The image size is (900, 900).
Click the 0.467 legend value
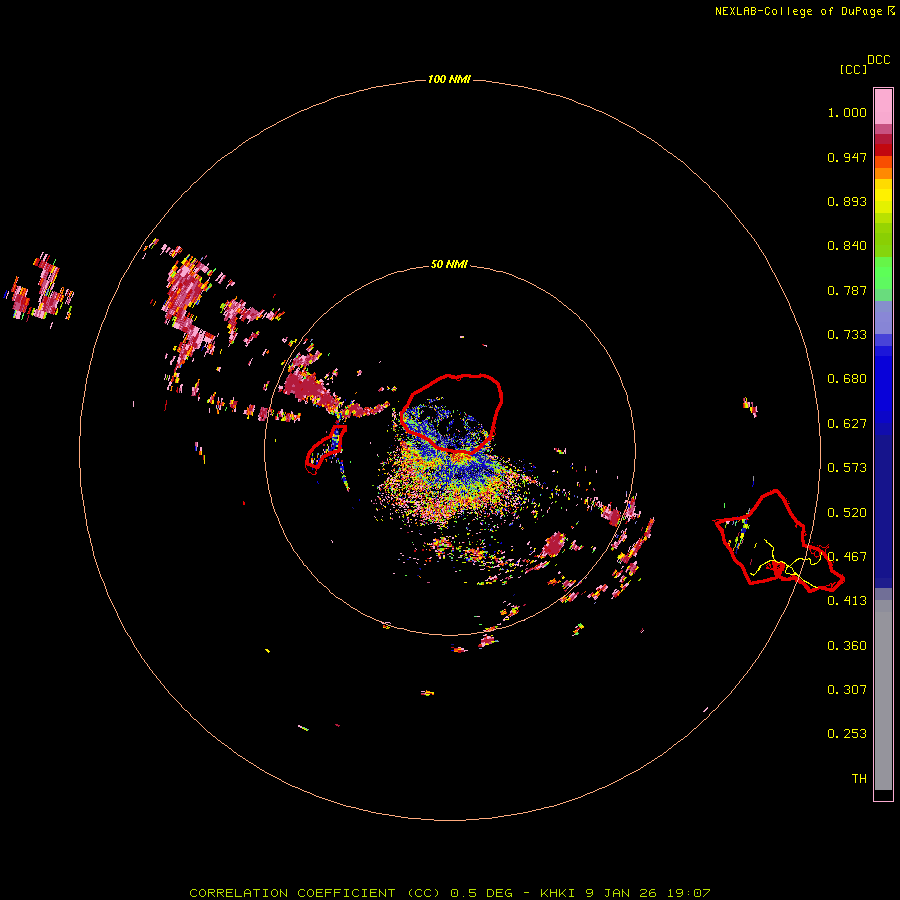(x=847, y=557)
